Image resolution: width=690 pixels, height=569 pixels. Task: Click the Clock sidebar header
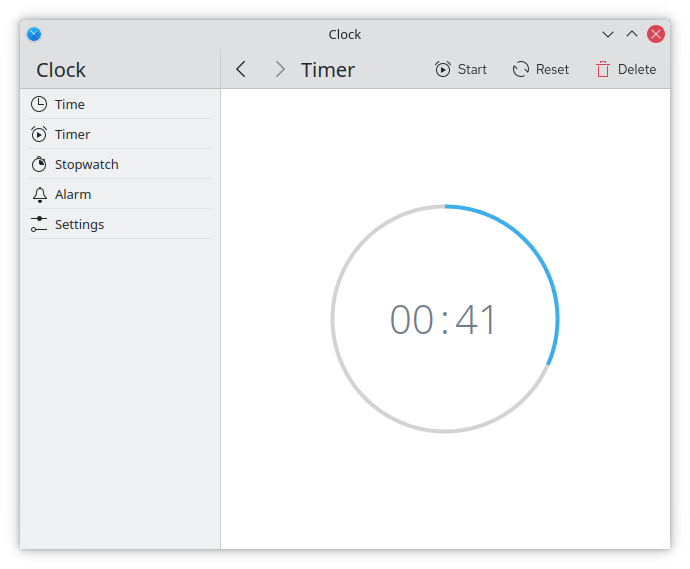(x=61, y=70)
